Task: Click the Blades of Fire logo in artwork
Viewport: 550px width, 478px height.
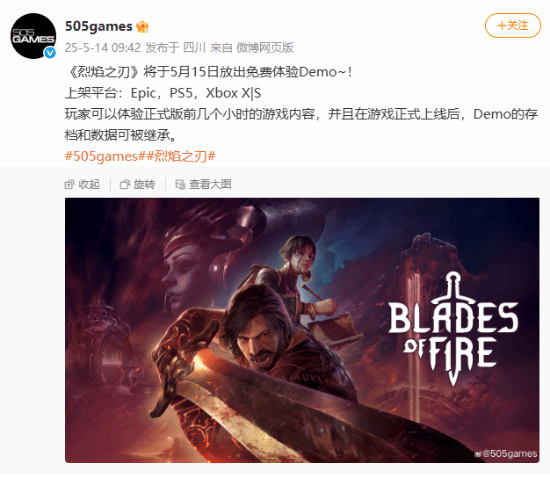Action: [453, 330]
